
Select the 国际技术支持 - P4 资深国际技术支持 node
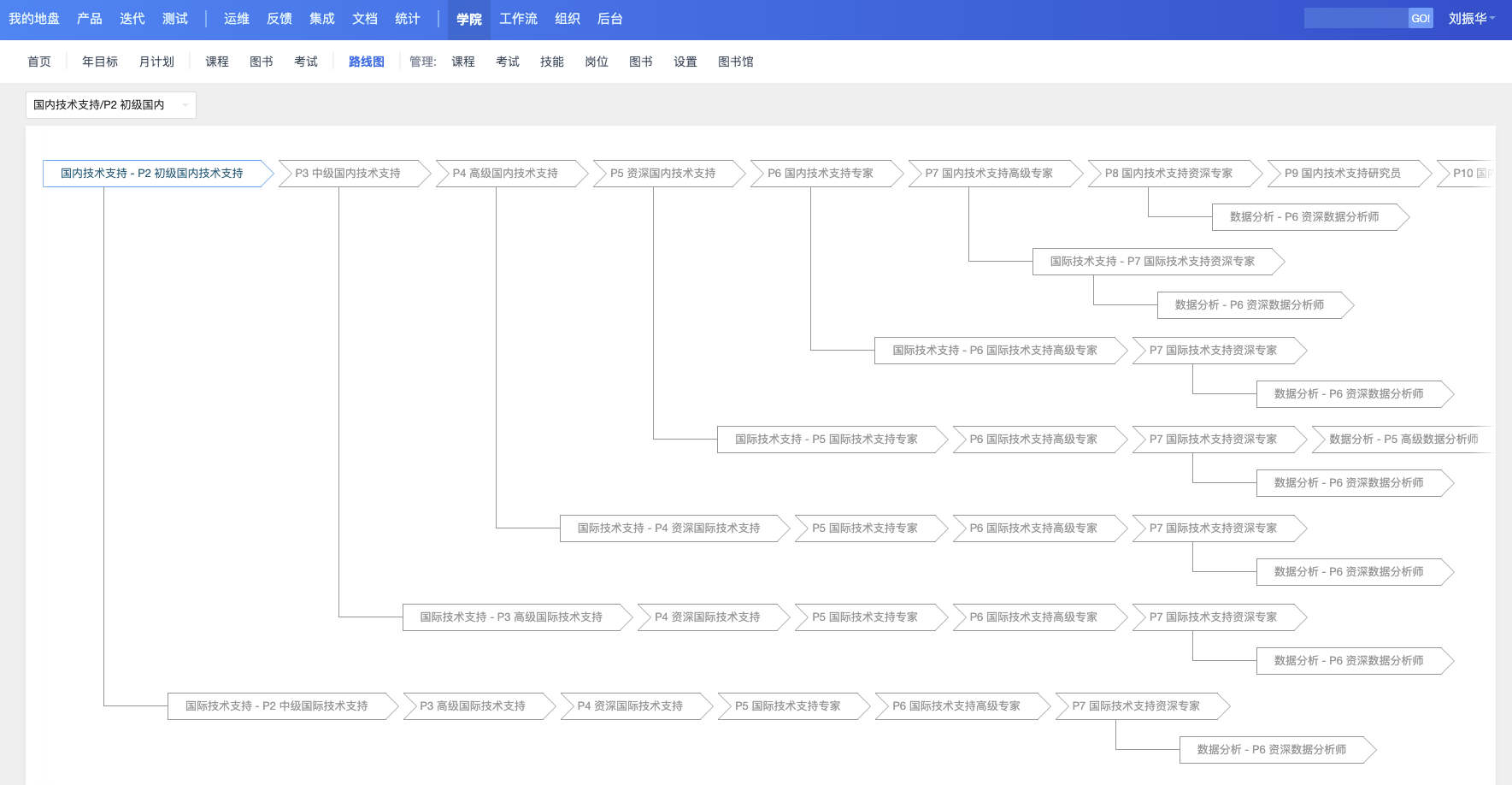[676, 528]
